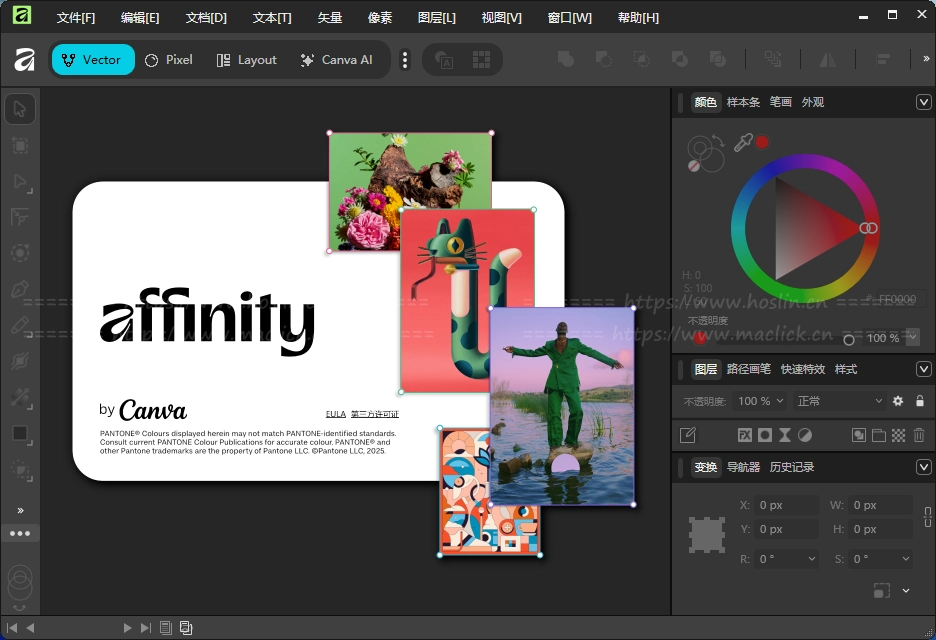Screen dimensions: 936x640
Task: Toggle the layer lock padlock
Action: coord(920,401)
